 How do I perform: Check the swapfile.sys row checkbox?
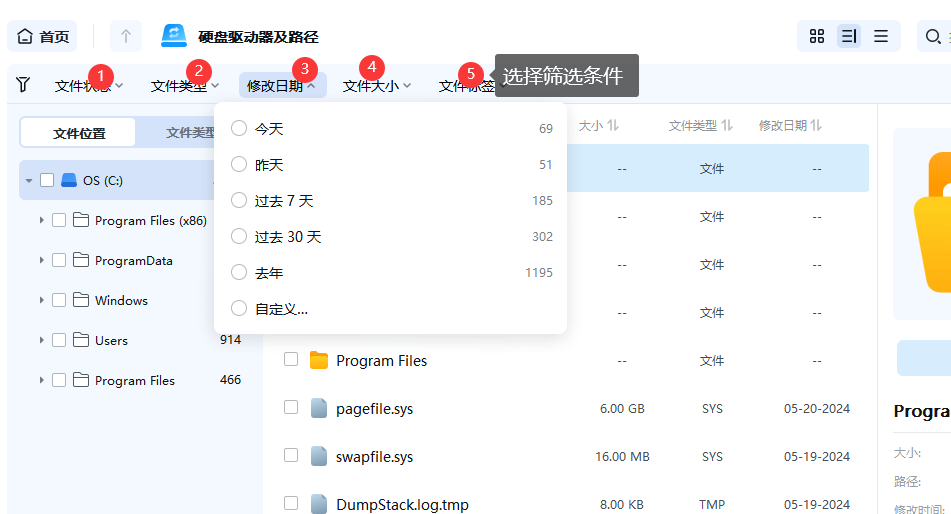(x=291, y=455)
